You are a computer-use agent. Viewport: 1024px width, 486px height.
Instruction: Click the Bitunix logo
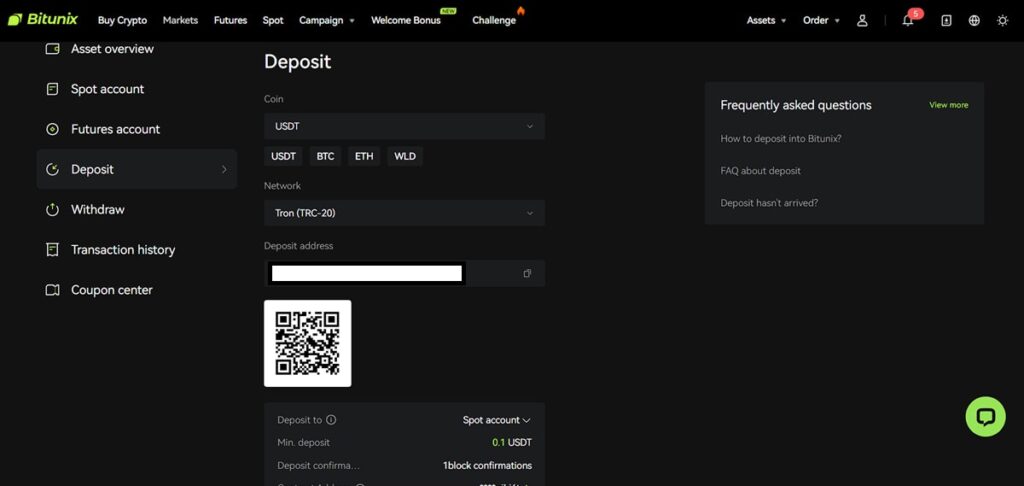pos(42,20)
